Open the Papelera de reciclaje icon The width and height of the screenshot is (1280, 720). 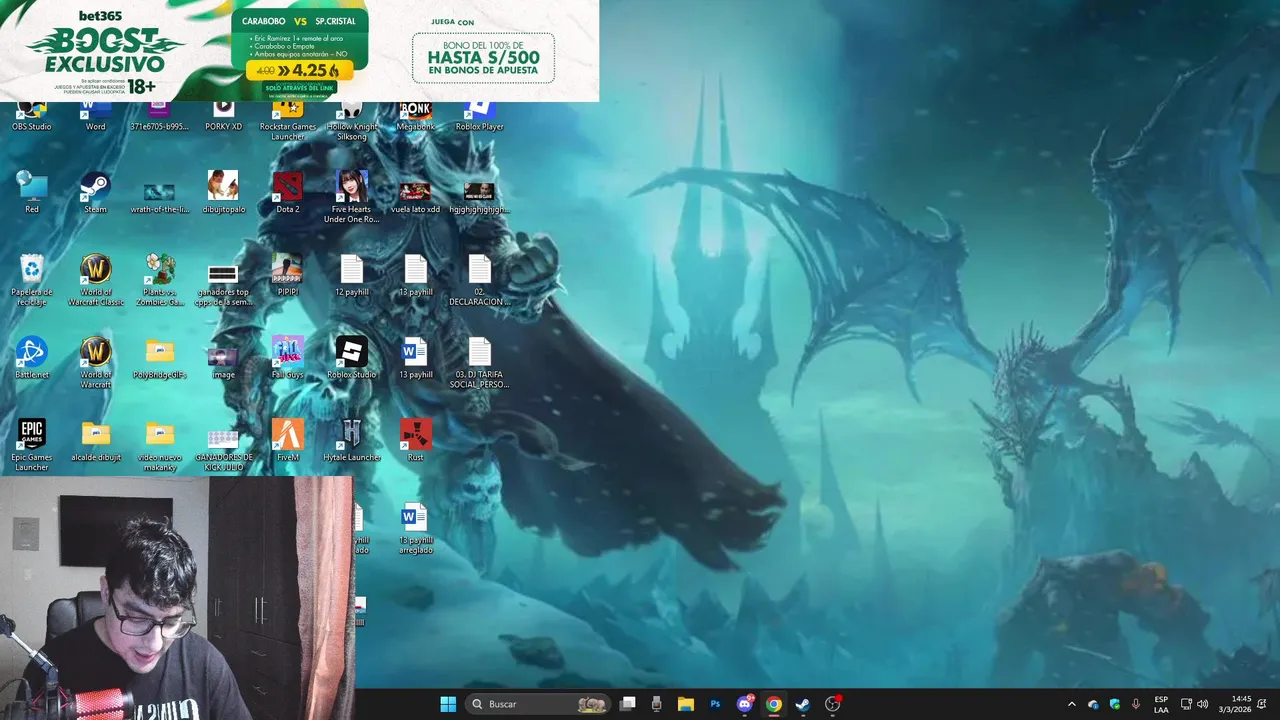coord(32,280)
